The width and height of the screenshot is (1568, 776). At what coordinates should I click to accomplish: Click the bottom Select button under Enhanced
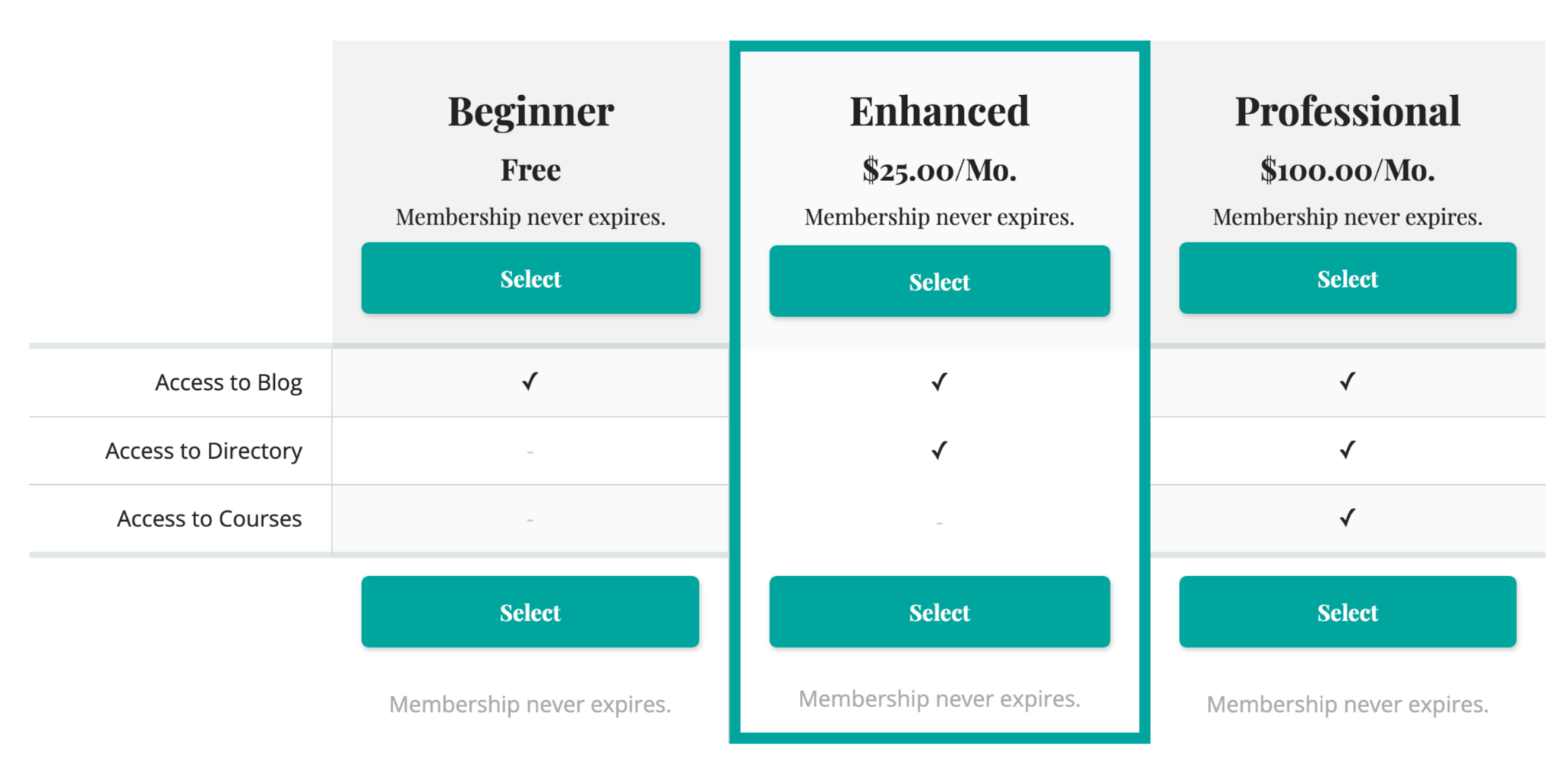click(x=939, y=611)
